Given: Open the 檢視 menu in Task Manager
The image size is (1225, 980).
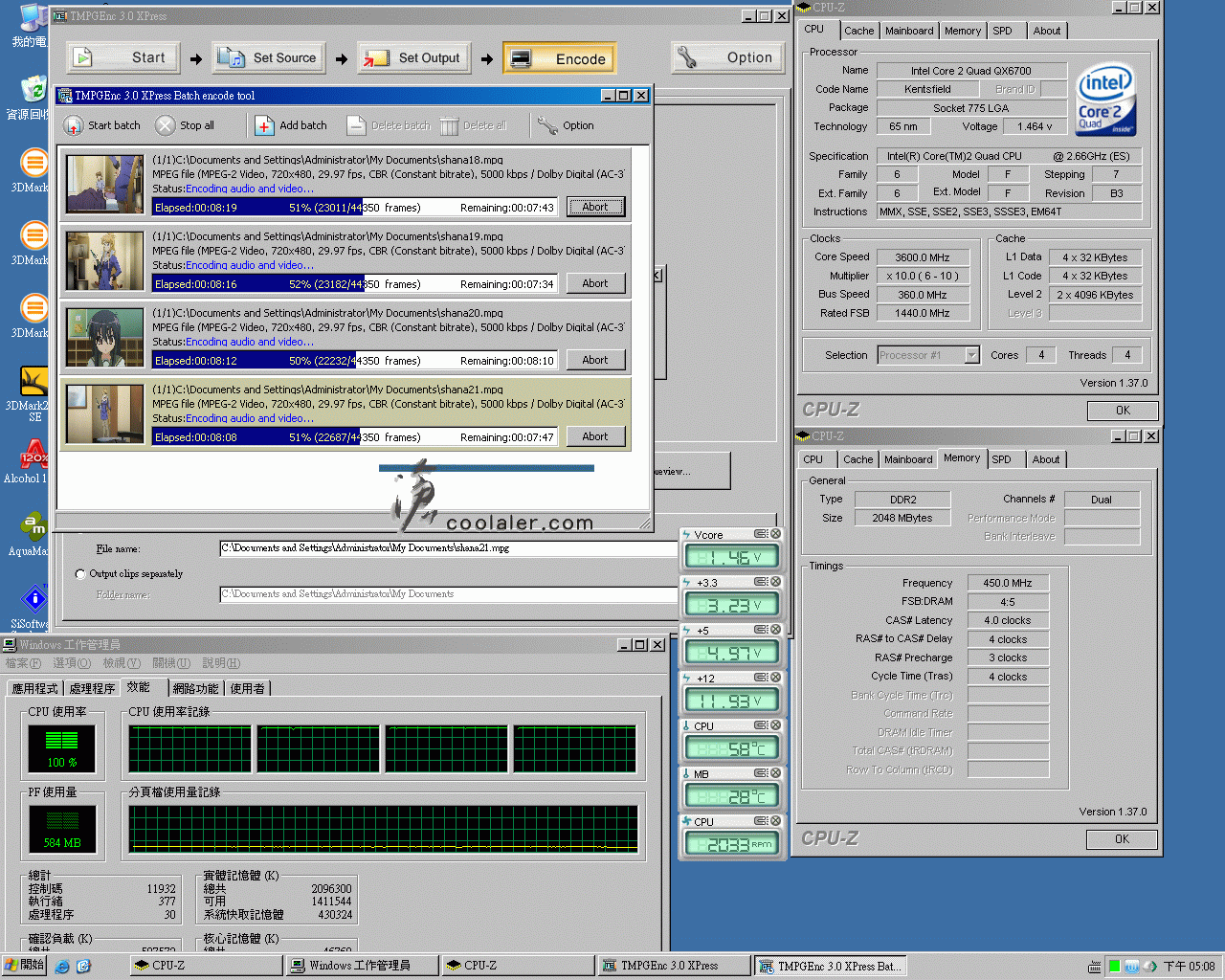Looking at the screenshot, I should (x=122, y=663).
